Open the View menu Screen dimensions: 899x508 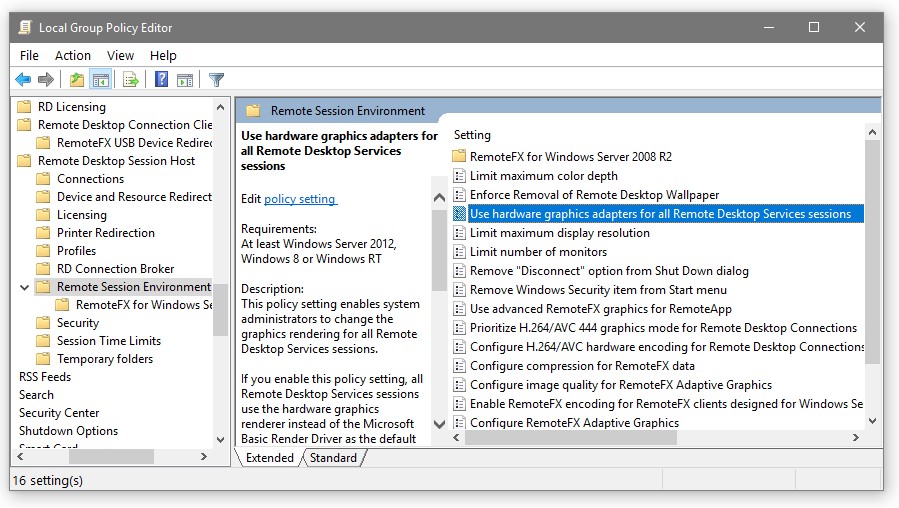120,56
